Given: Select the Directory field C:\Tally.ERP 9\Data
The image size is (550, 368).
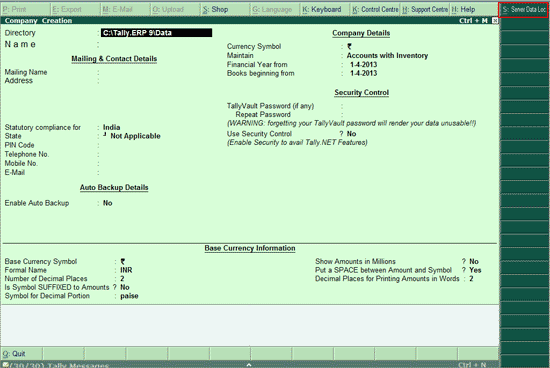Looking at the screenshot, I should tap(156, 33).
